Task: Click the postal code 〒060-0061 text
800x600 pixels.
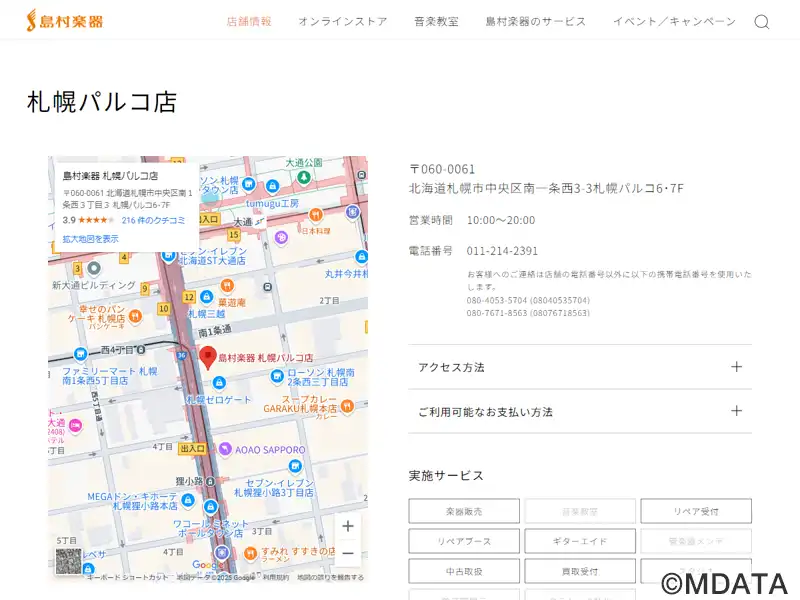Action: [x=442, y=169]
